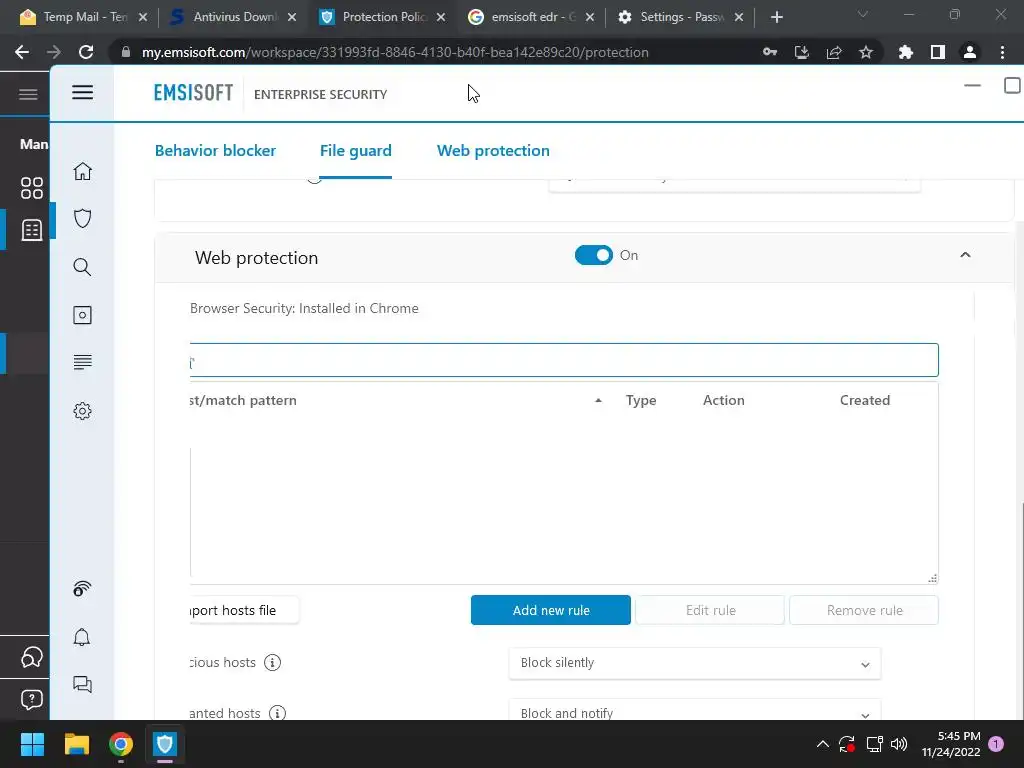
Task: Click the browser address bar URL
Action: point(395,52)
